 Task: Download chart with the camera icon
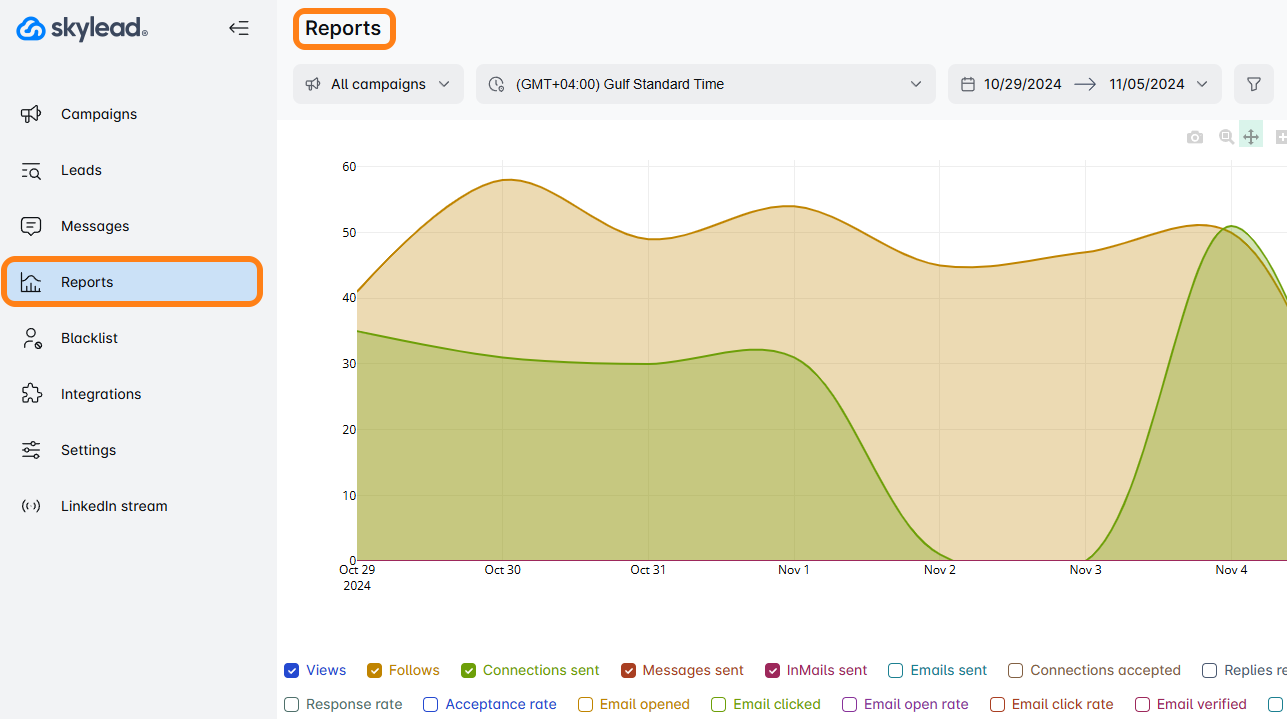1195,137
